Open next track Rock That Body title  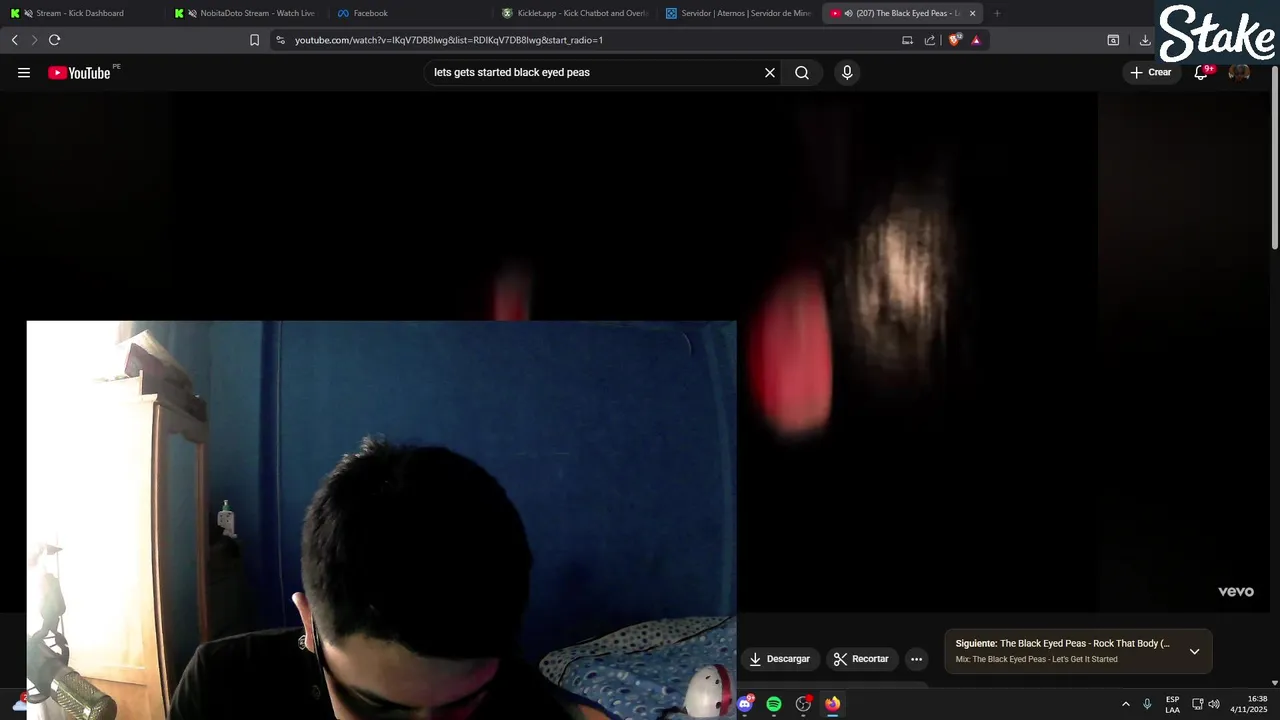[x=1062, y=643]
